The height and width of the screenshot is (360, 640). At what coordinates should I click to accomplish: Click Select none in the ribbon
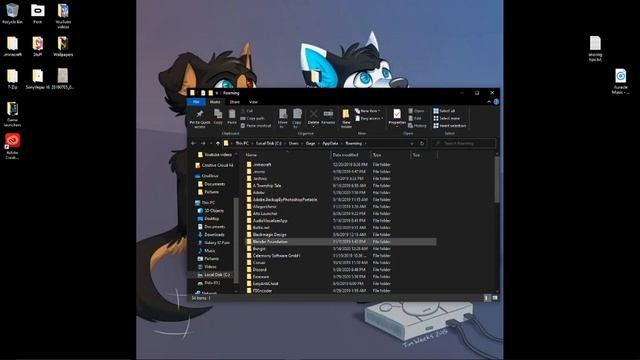tap(447, 118)
